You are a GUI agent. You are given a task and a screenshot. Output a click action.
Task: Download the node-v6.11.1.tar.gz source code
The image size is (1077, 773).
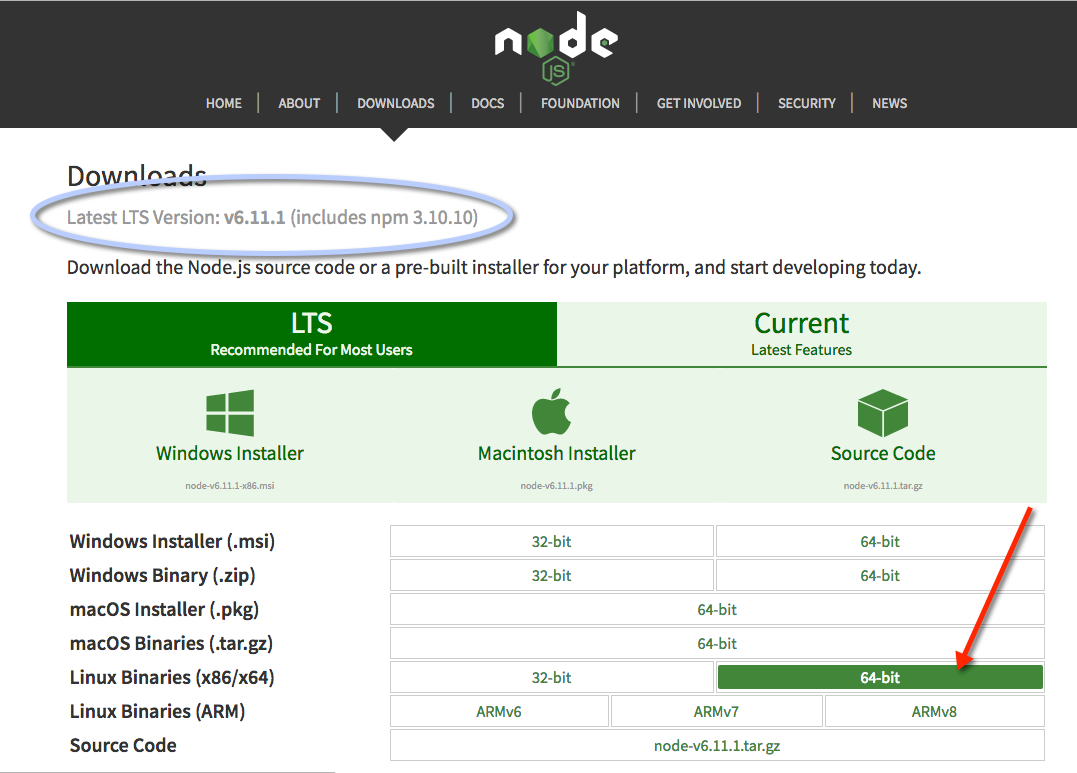click(717, 745)
